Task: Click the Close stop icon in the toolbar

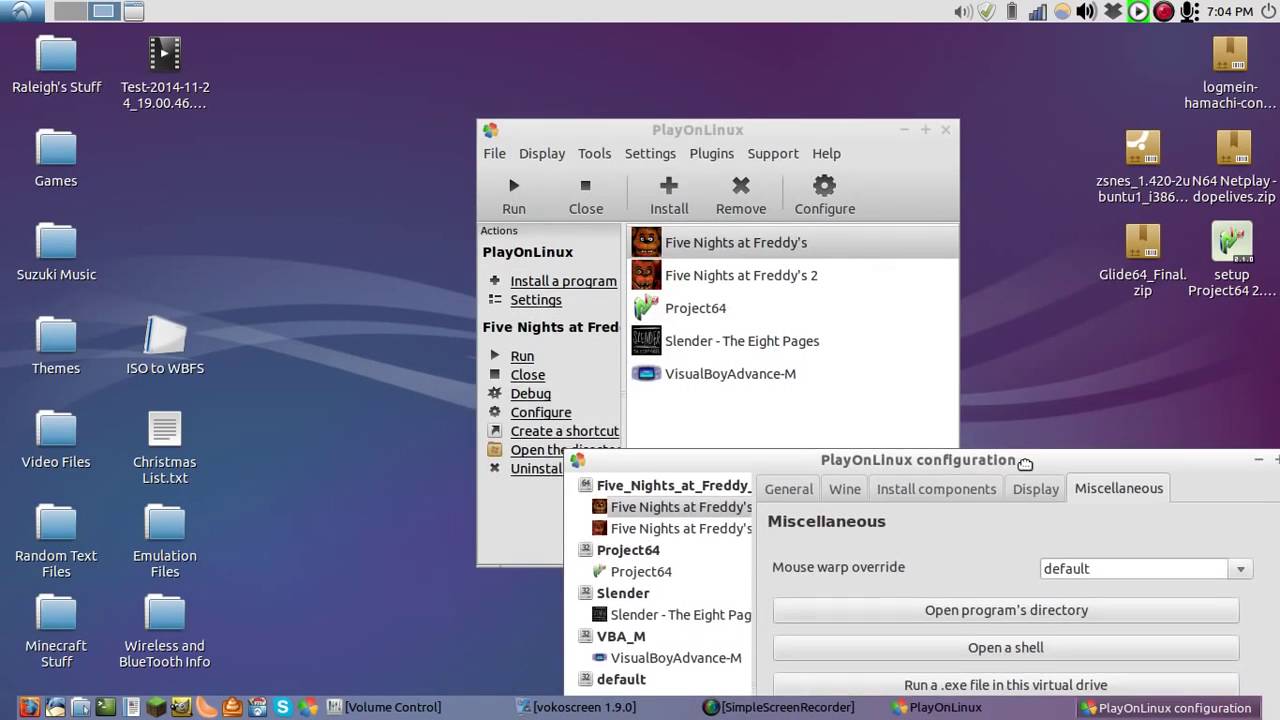Action: (586, 186)
